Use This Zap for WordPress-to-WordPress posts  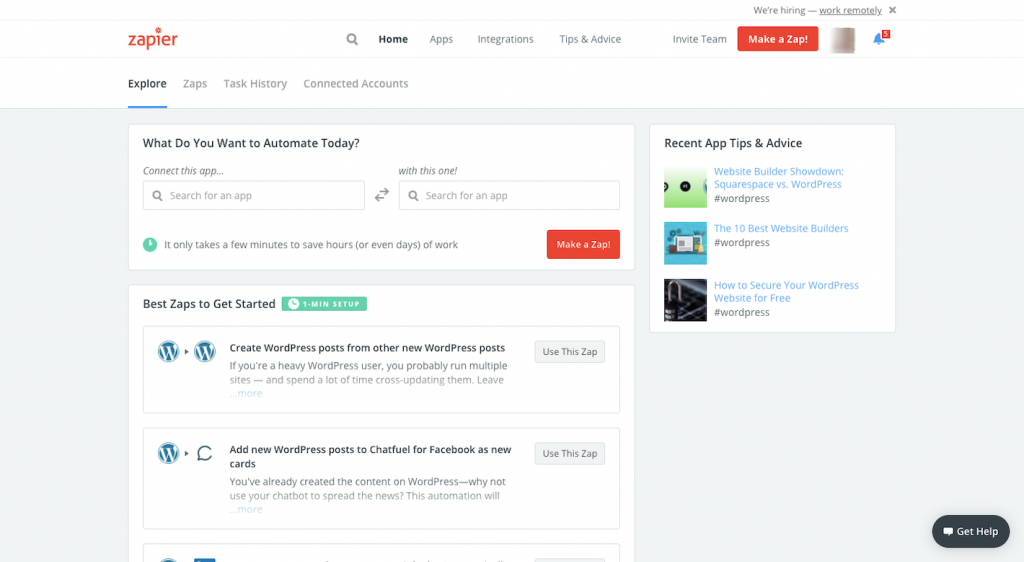(569, 352)
